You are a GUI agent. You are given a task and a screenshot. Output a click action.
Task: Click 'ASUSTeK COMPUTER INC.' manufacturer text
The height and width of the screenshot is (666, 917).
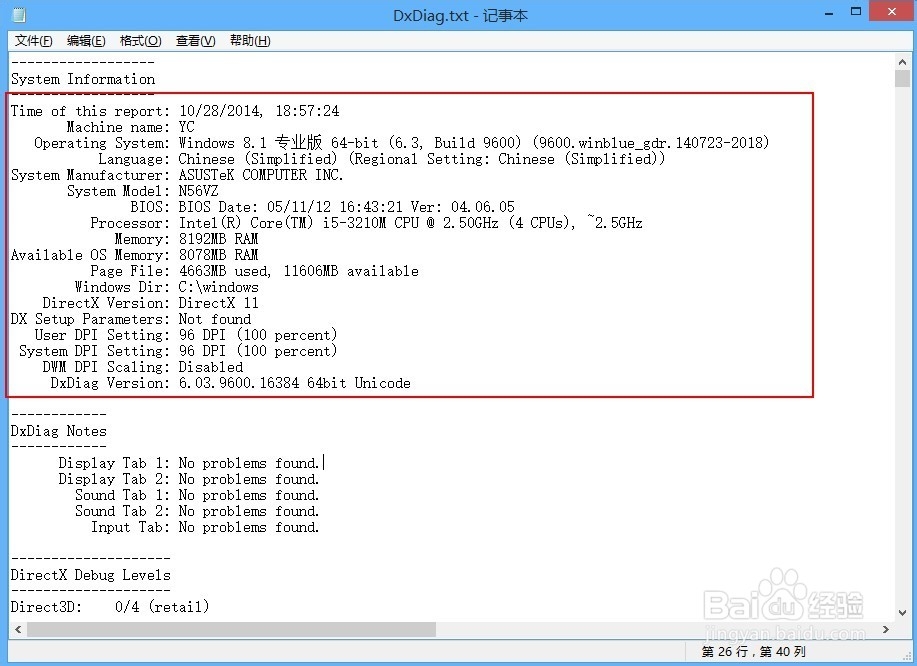[x=261, y=175]
